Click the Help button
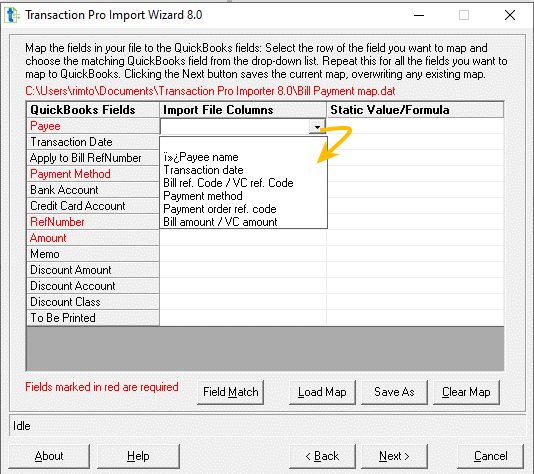This screenshot has width=534, height=474. (x=138, y=456)
